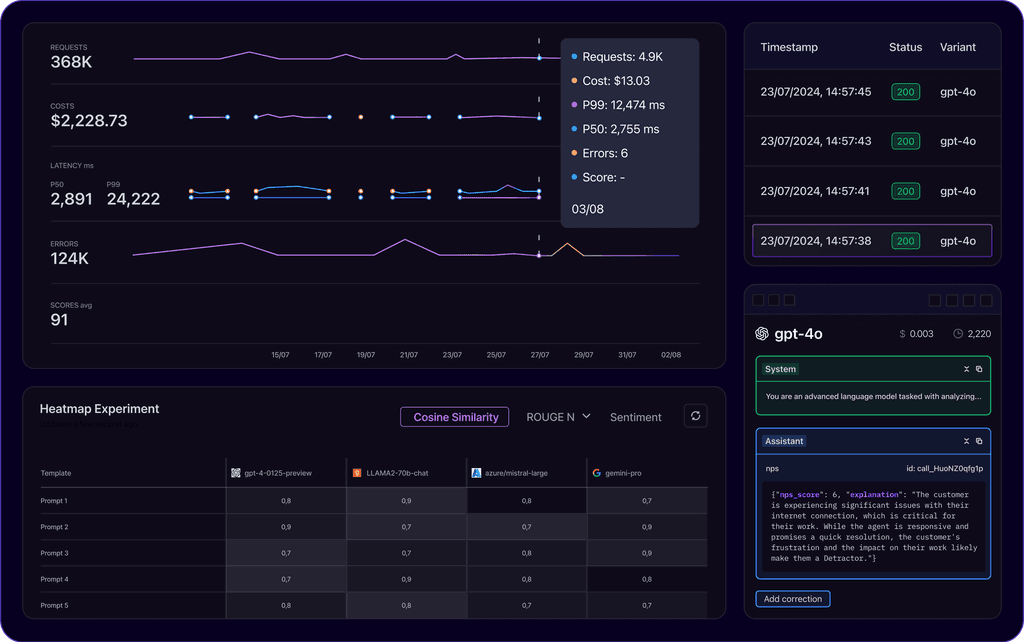Screen dimensions: 1024x642
Task: Toggle the Cosine Similarity metric
Action: [x=454, y=416]
